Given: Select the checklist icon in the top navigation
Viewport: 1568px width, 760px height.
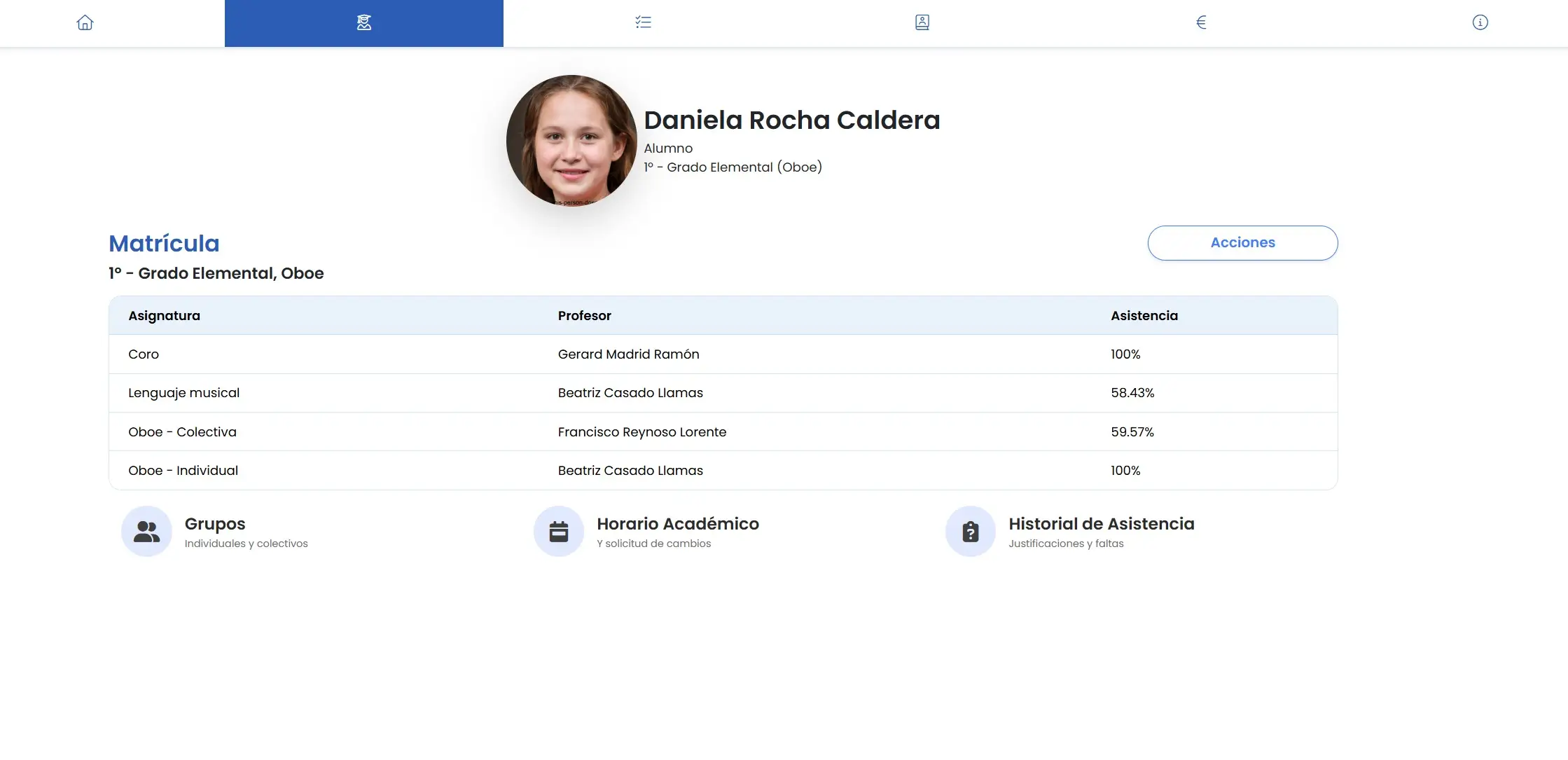Looking at the screenshot, I should point(642,22).
